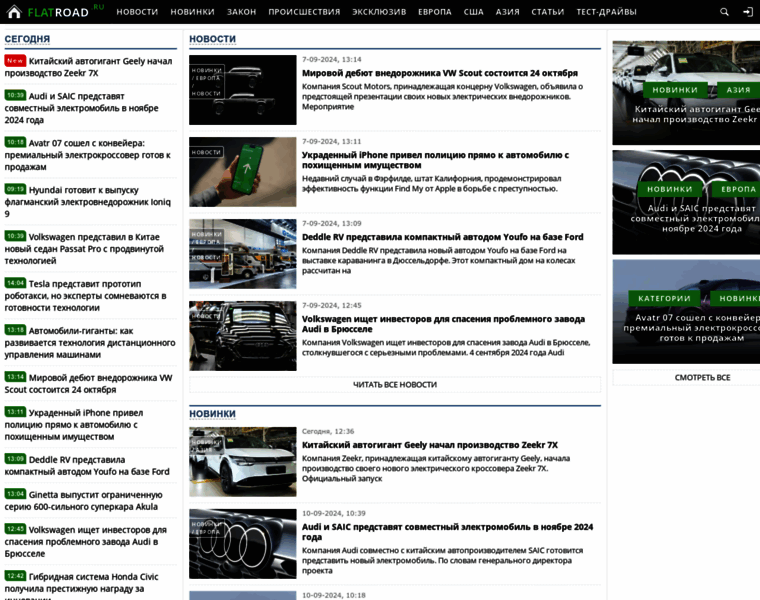Open sidebar story Deddle RV Youfo camper
The height and width of the screenshot is (600, 760).
[x=87, y=465]
